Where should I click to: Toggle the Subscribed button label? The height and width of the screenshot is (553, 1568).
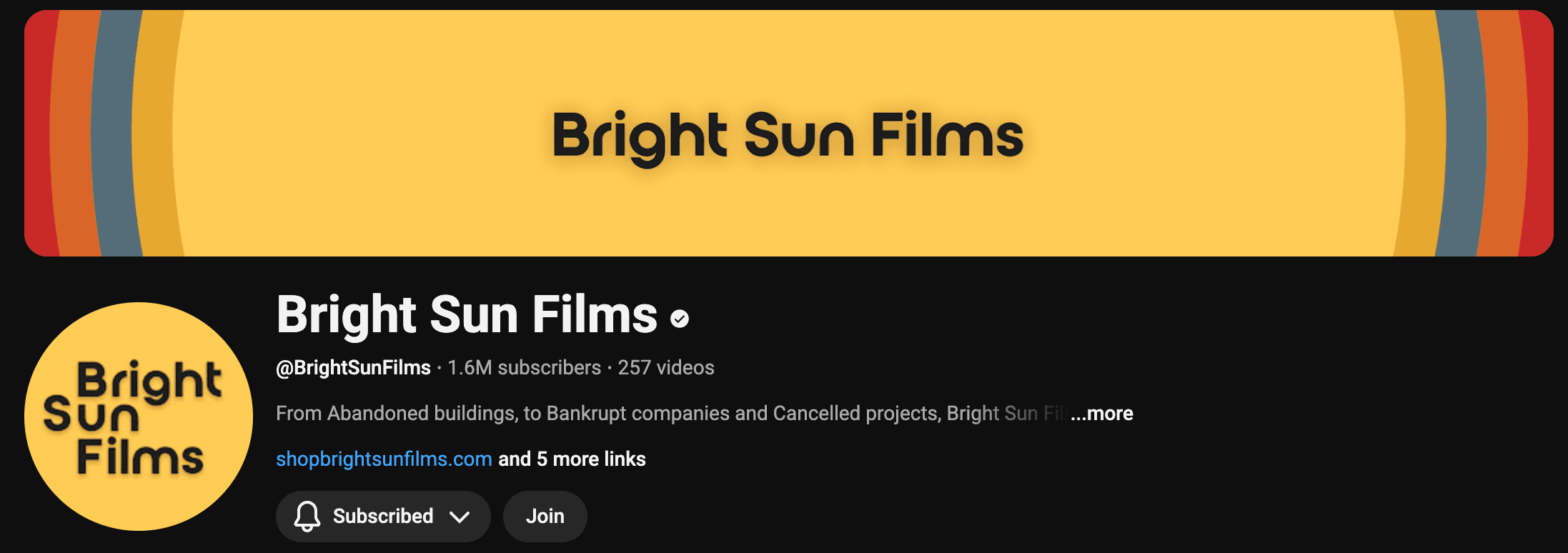point(383,517)
